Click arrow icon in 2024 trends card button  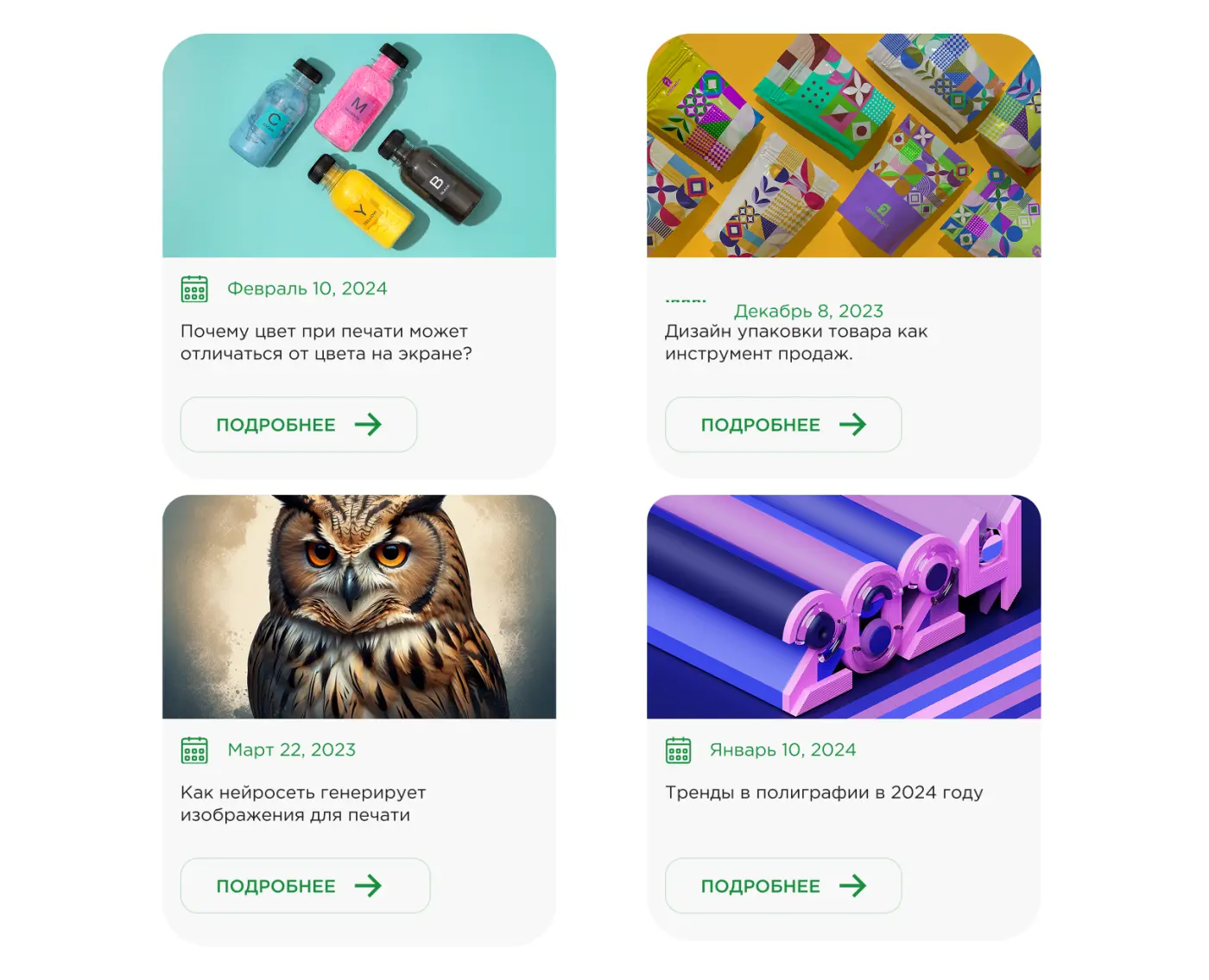click(x=852, y=885)
